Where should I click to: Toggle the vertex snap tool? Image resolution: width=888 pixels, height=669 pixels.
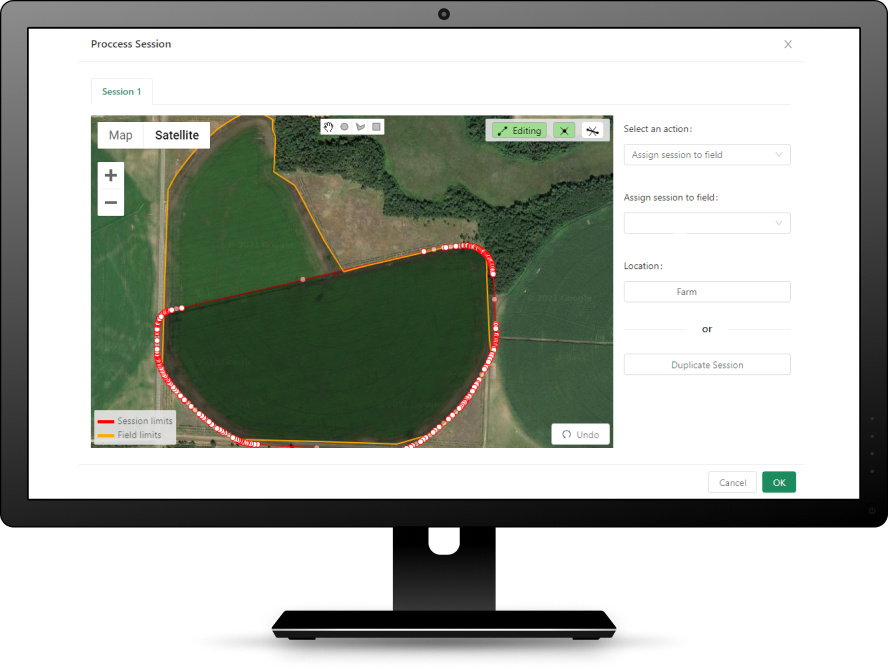pyautogui.click(x=564, y=131)
